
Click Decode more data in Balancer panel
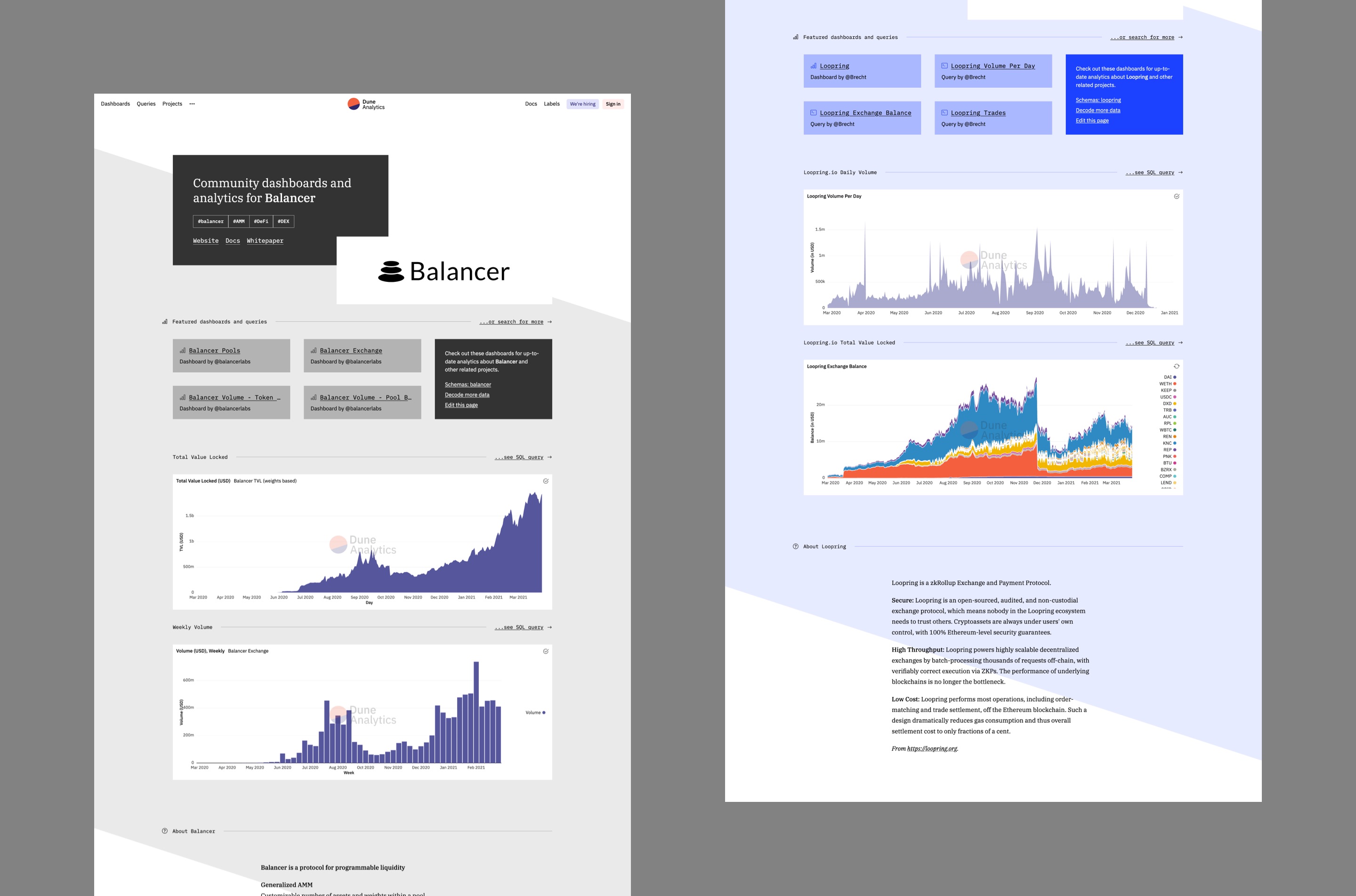[x=467, y=395]
